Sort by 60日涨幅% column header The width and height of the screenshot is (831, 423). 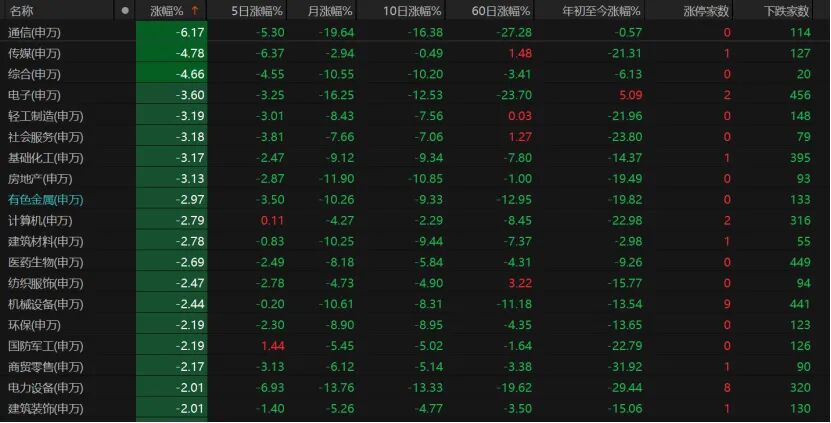point(500,11)
